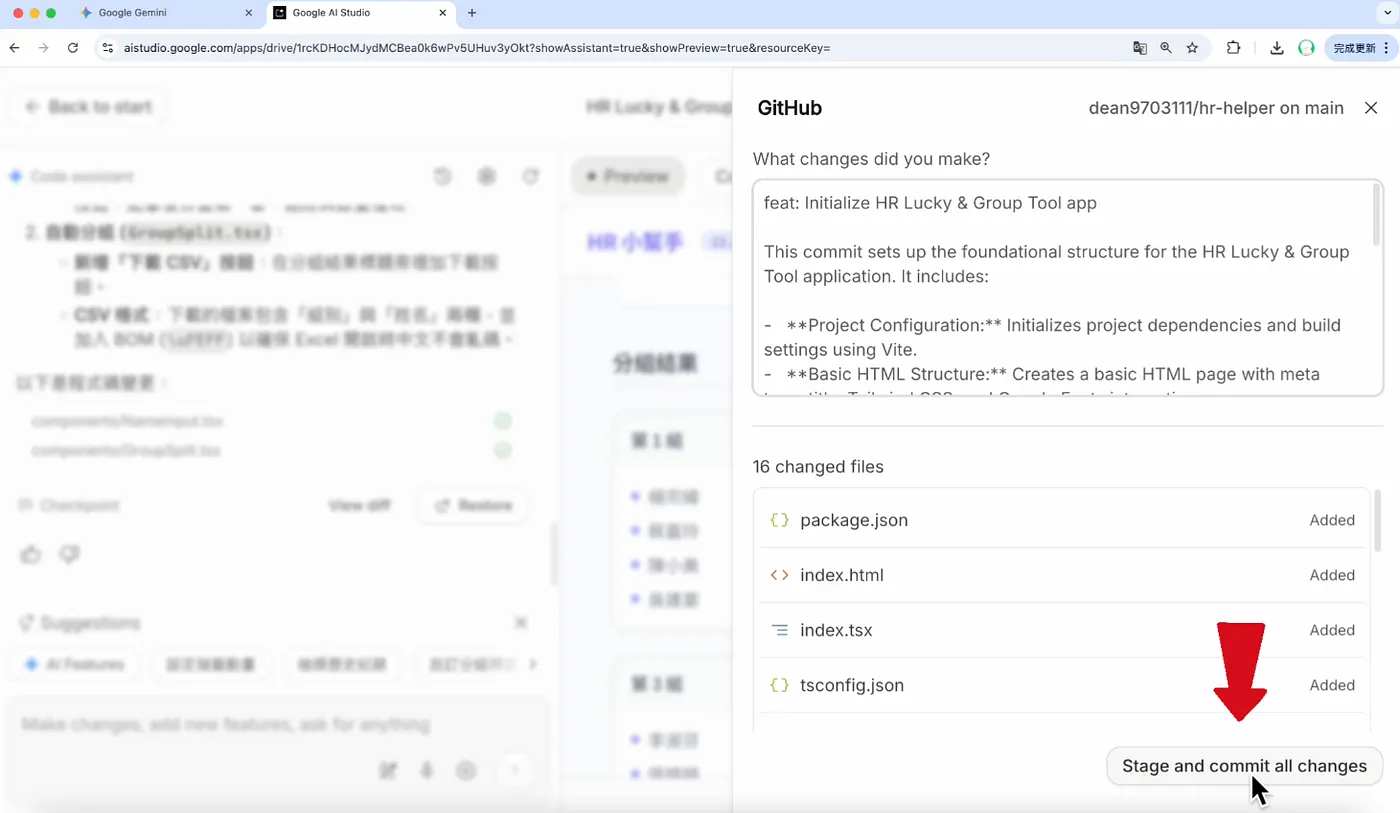Image resolution: width=1400 pixels, height=813 pixels.
Task: Close the GitHub panel
Action: click(x=1371, y=108)
